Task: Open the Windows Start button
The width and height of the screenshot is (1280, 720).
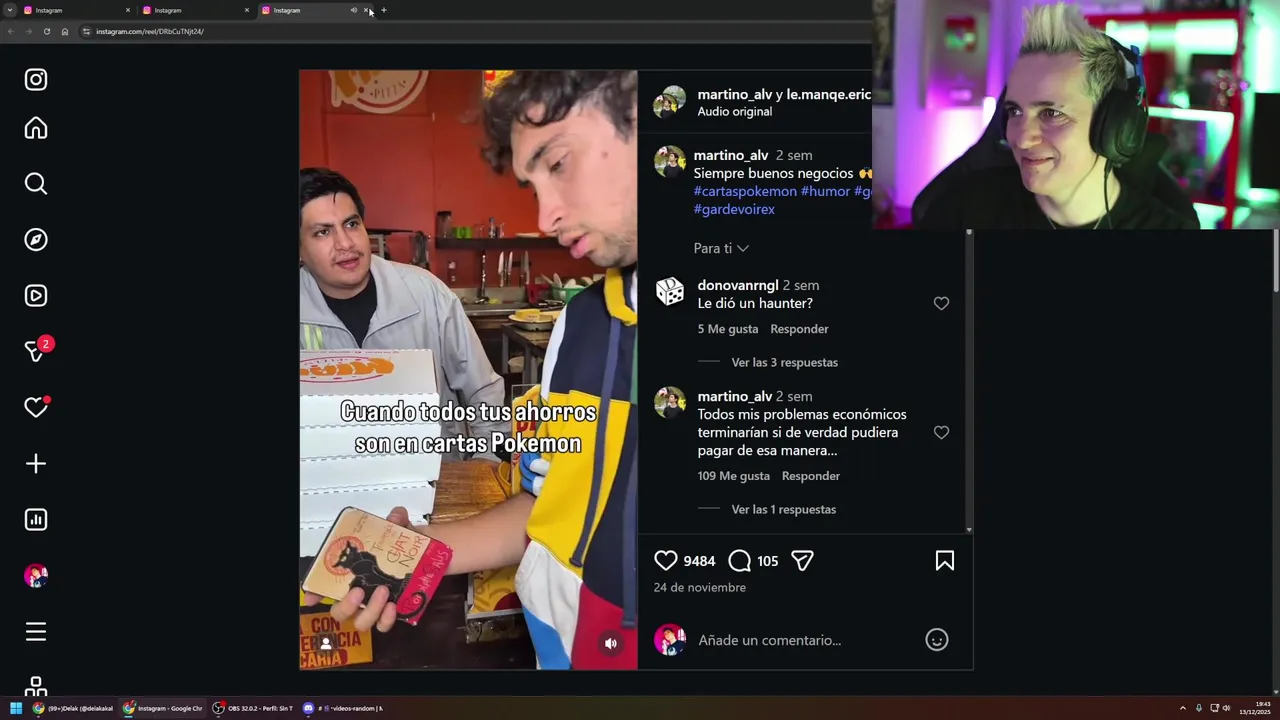Action: (x=15, y=708)
